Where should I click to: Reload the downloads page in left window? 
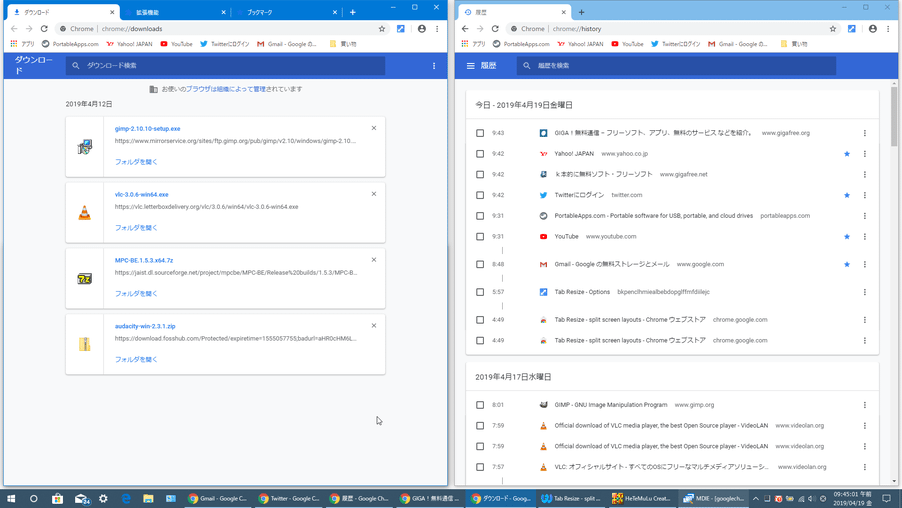44,29
